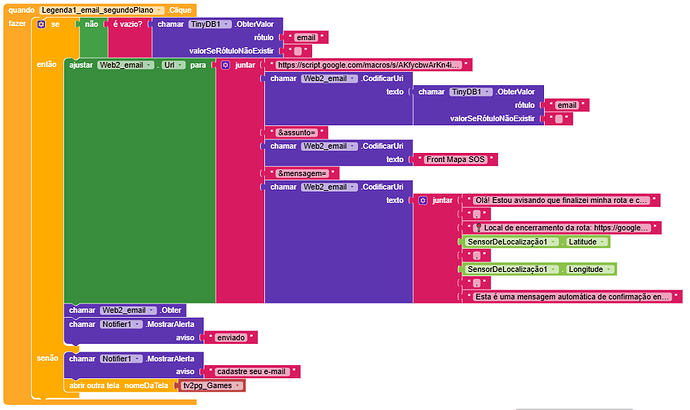
Task: Select the 'email' string inside the CodificarUri TinyDB call
Action: 566,105
